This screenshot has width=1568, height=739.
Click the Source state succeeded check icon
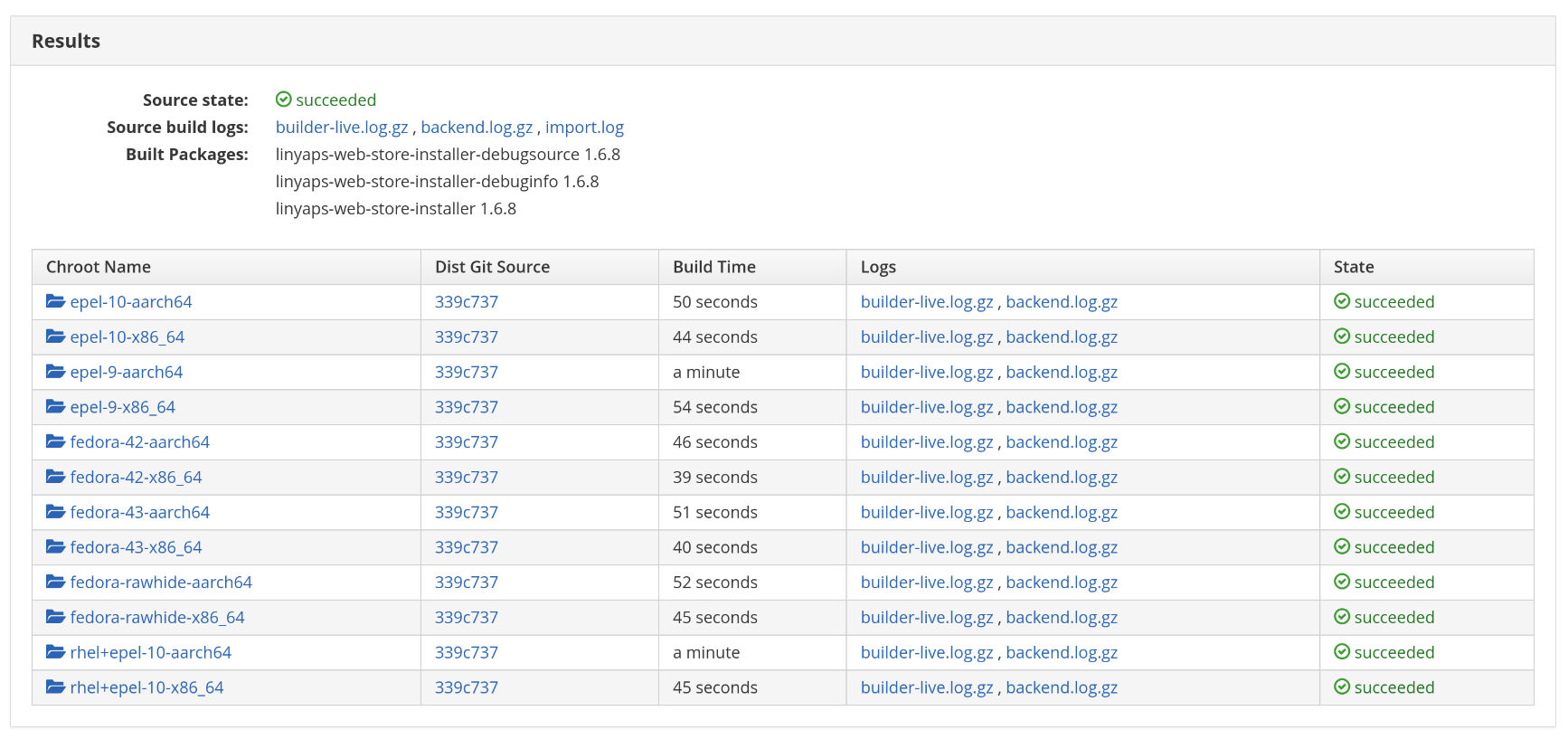pyautogui.click(x=284, y=99)
